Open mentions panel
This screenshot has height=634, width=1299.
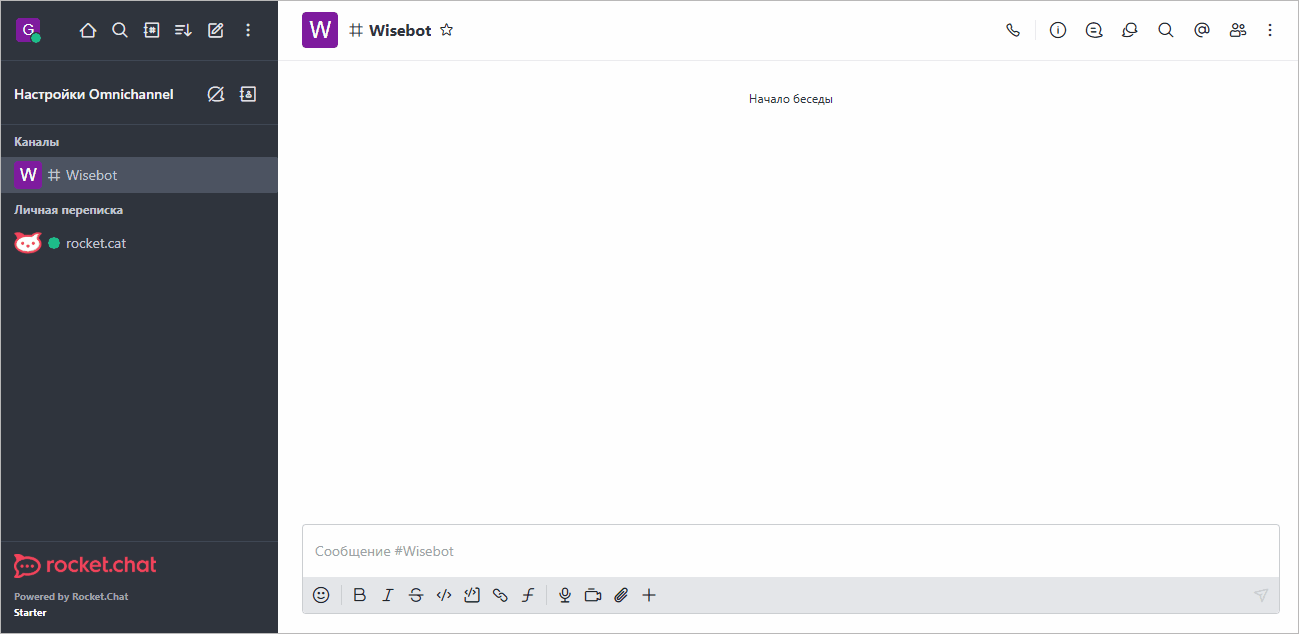(1202, 30)
